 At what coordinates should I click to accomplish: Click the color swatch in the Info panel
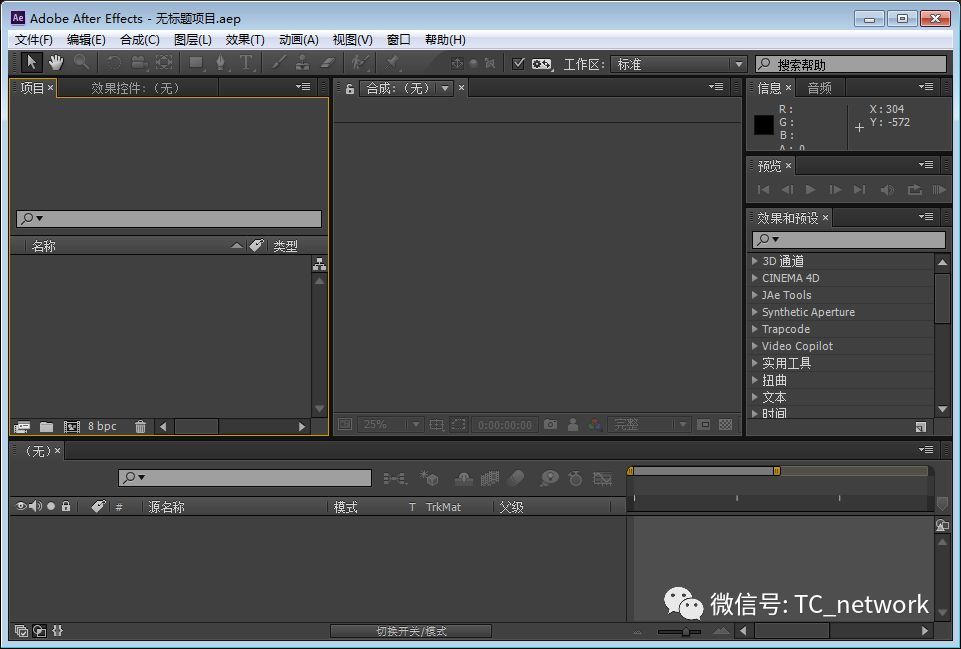(764, 125)
